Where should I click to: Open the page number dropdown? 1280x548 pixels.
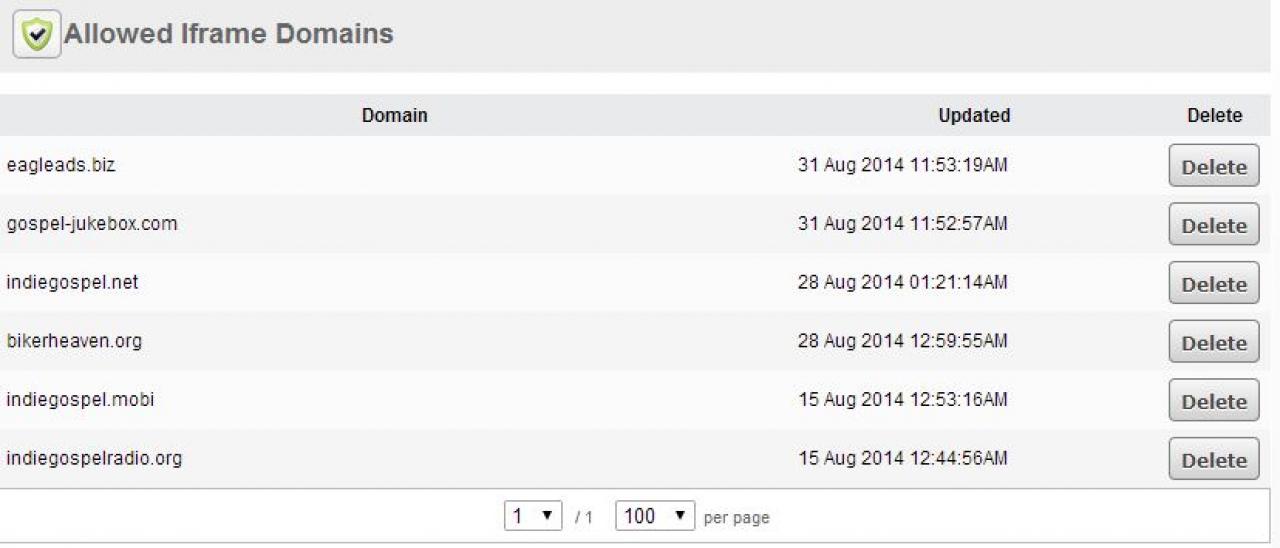[532, 516]
